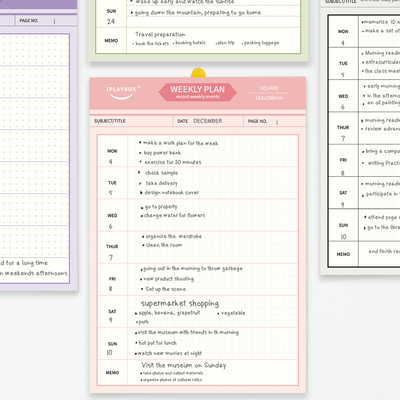Viewport: 400px width, 400px height.
Task: Select the 'go to property' entry
Action: click(161, 207)
